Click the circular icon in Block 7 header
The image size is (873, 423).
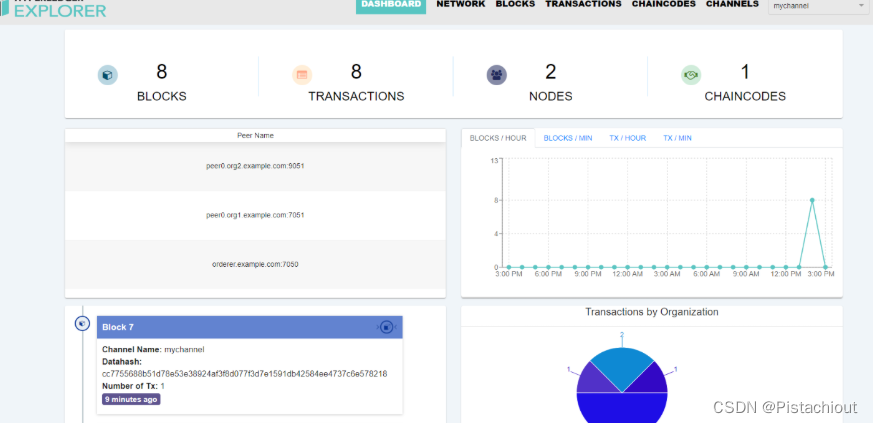tap(387, 327)
